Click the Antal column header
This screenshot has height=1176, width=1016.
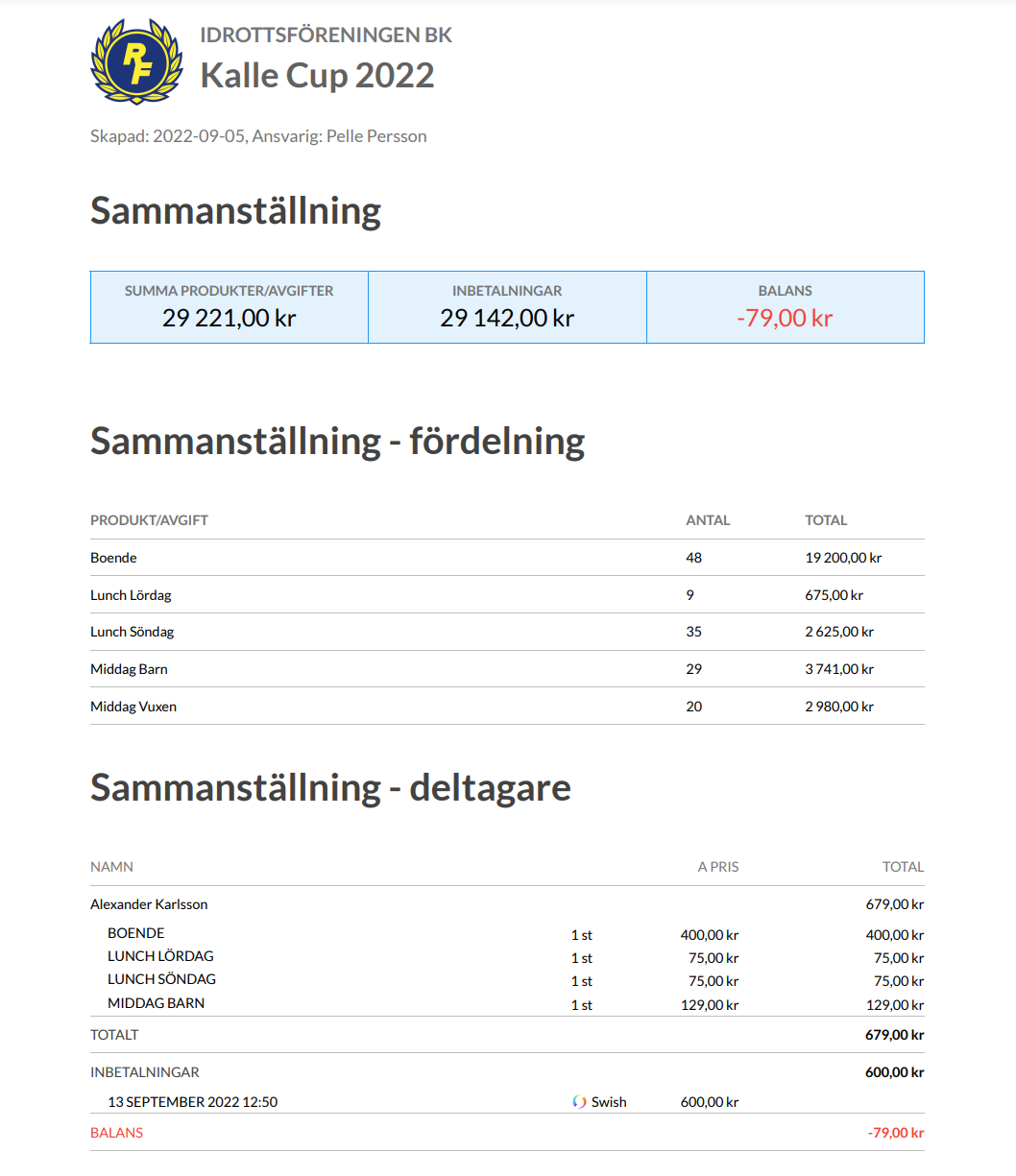pyautogui.click(x=708, y=520)
